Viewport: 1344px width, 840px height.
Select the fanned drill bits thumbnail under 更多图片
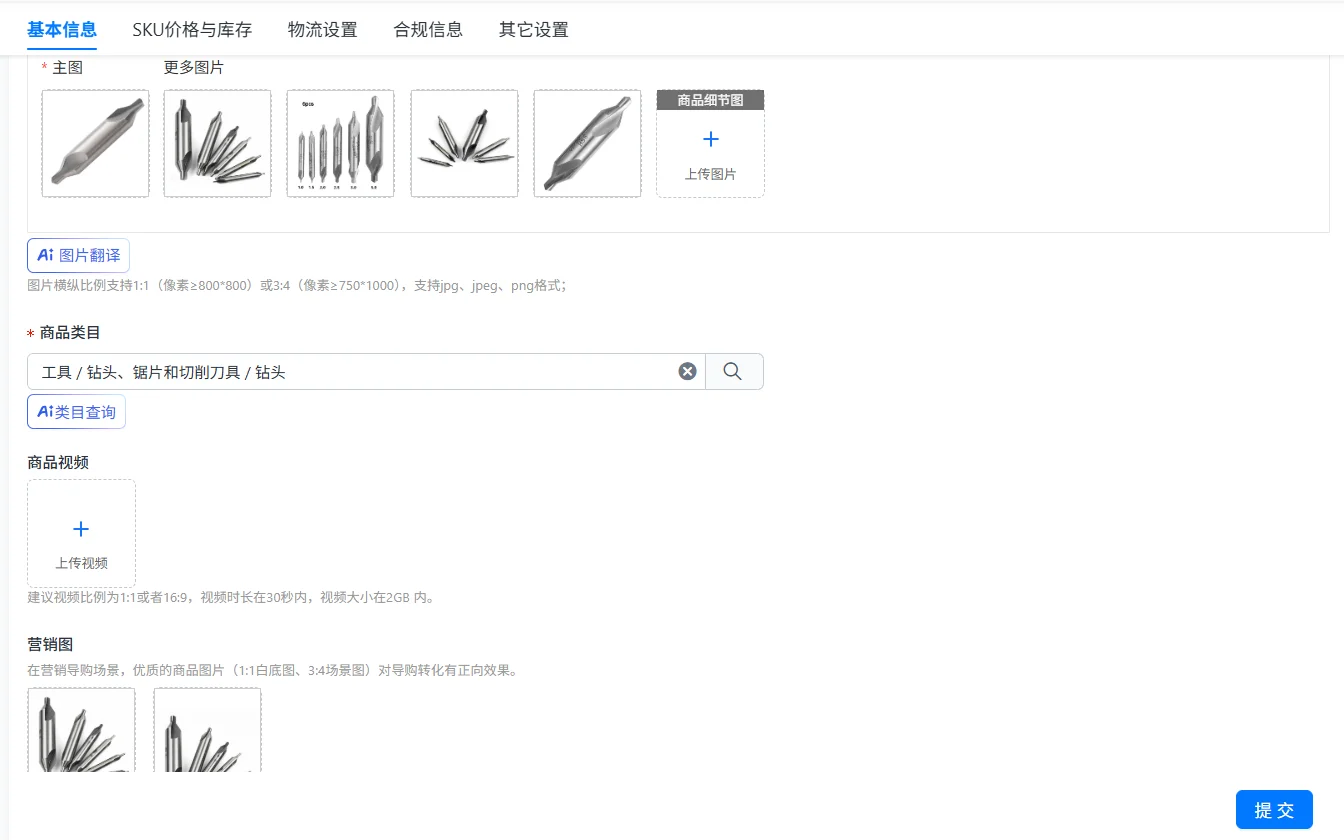pos(217,144)
